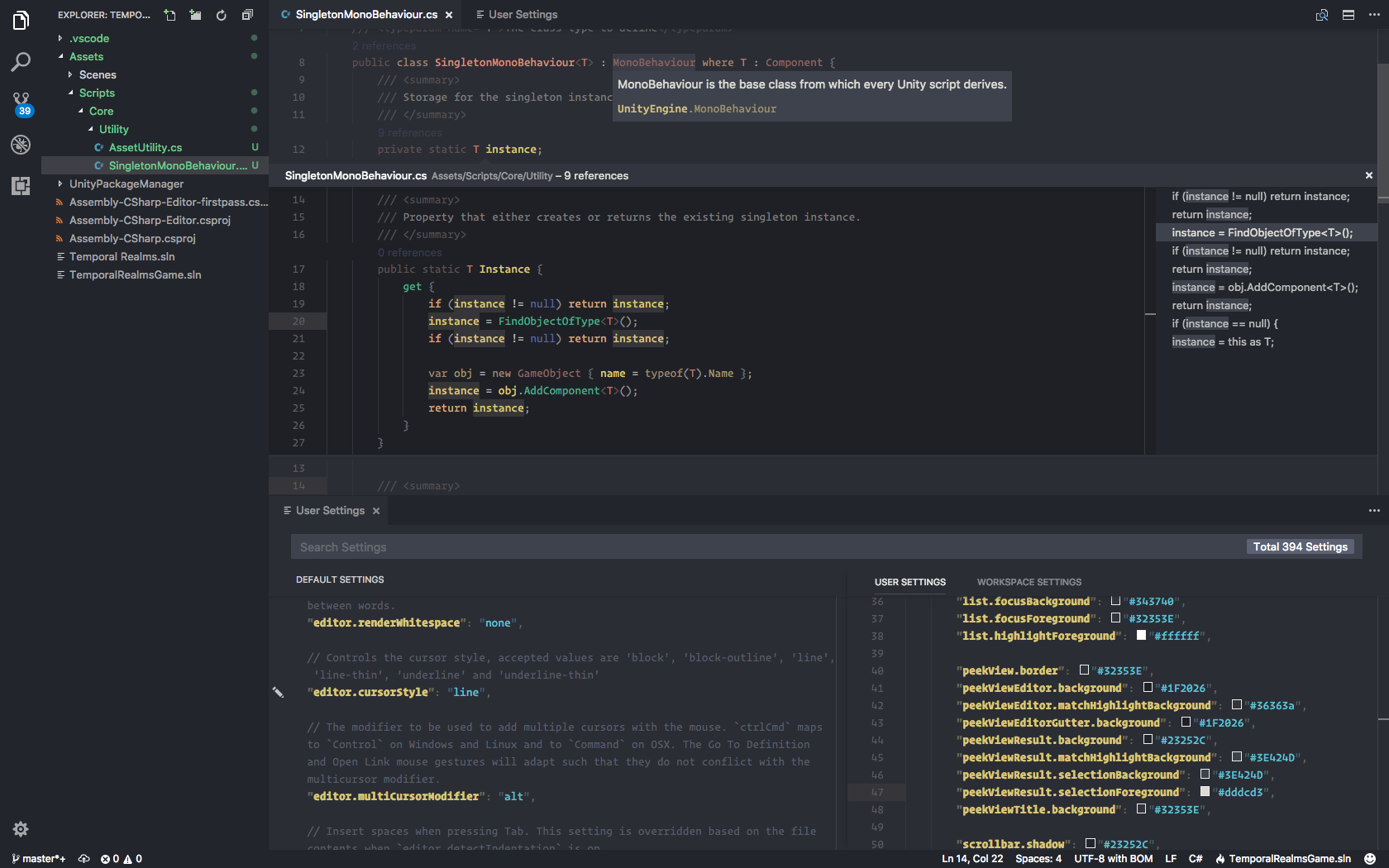
Task: Select reference 'instance = FindObjectOfType<T>();'
Action: (x=1267, y=232)
